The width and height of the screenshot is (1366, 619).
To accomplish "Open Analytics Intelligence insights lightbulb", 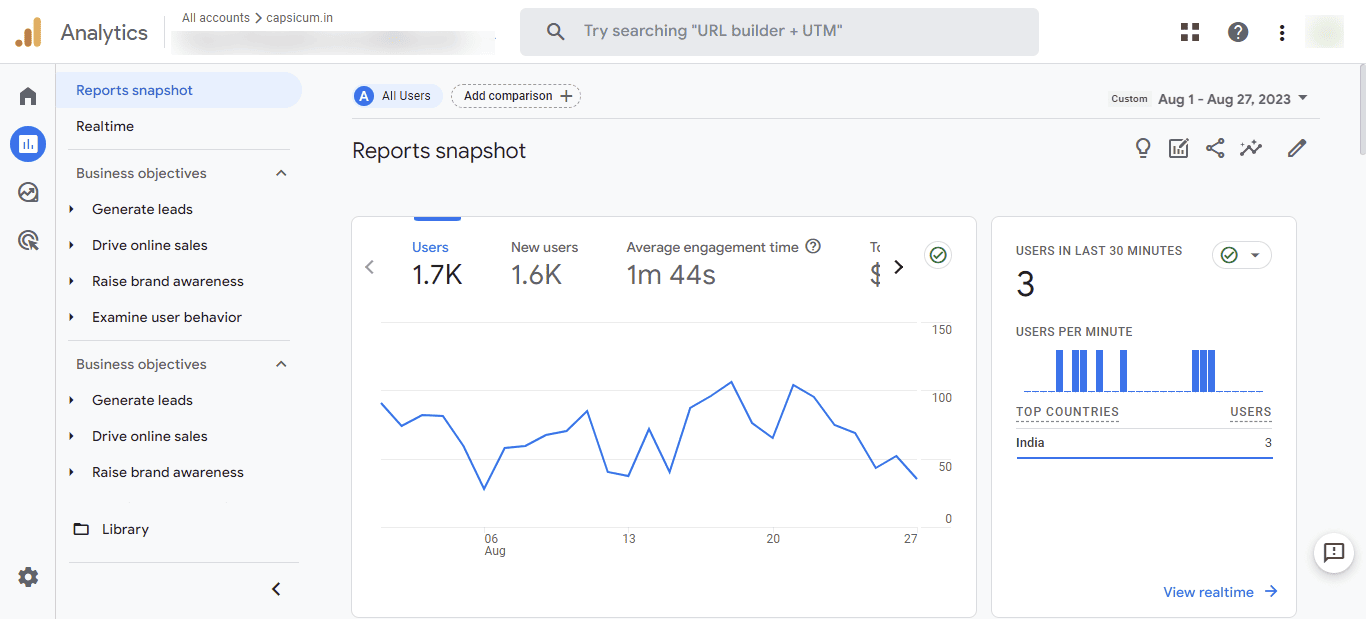I will point(1143,147).
